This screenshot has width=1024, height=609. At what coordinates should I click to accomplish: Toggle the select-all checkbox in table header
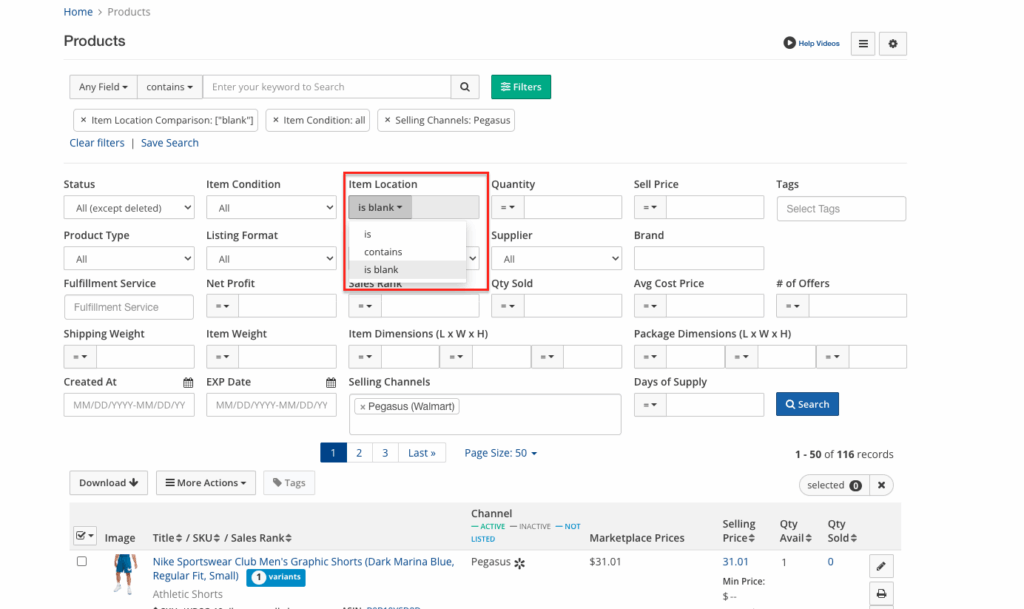point(81,536)
